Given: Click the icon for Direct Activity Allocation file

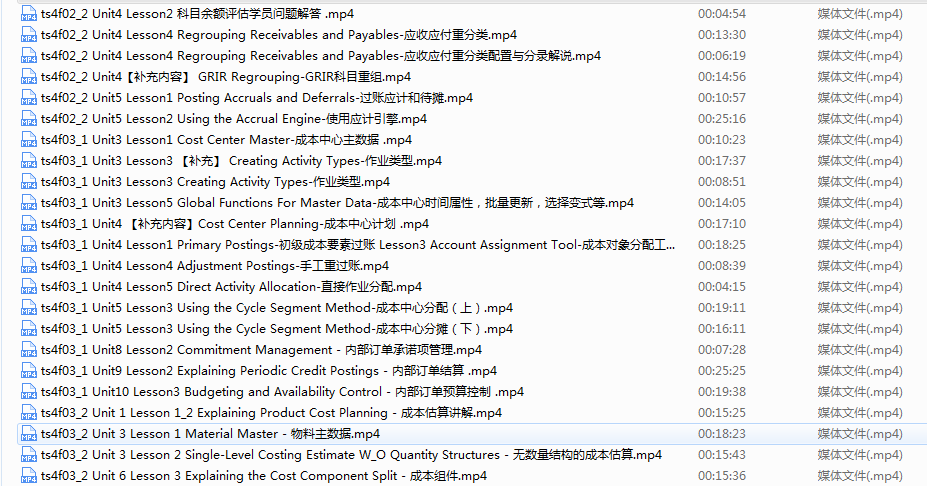Looking at the screenshot, I should click(29, 287).
